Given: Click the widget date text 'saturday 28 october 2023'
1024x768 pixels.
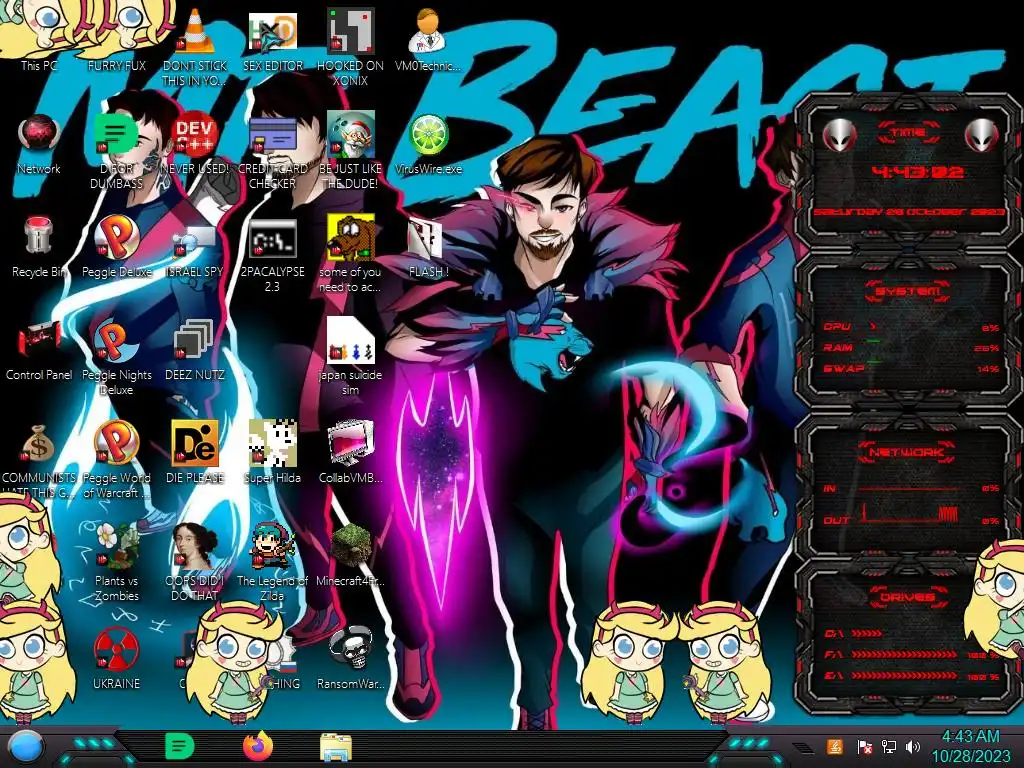Looking at the screenshot, I should 909,212.
